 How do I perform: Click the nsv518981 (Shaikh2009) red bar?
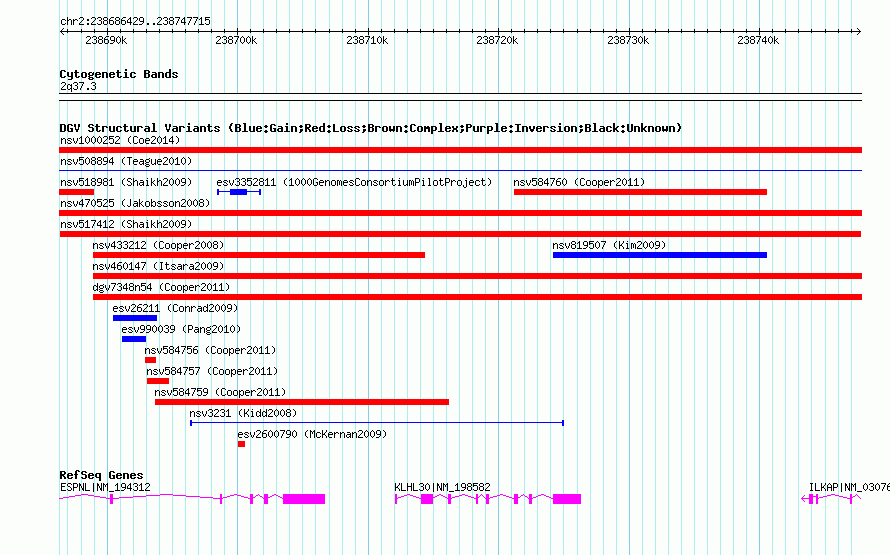(x=77, y=192)
